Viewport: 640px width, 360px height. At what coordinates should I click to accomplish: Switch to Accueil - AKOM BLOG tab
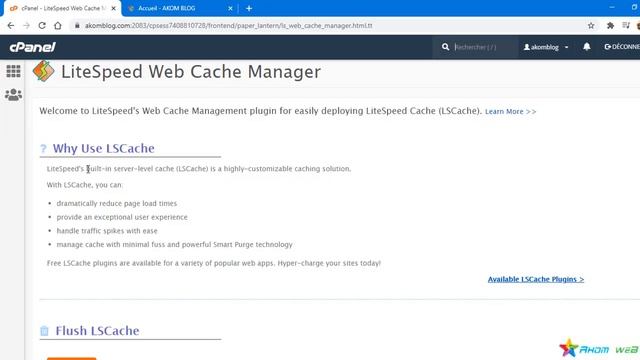[x=167, y=8]
